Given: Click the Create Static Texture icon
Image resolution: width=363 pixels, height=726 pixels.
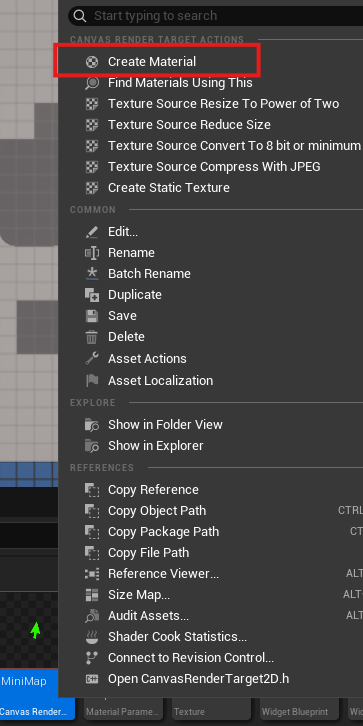Looking at the screenshot, I should (x=92, y=188).
